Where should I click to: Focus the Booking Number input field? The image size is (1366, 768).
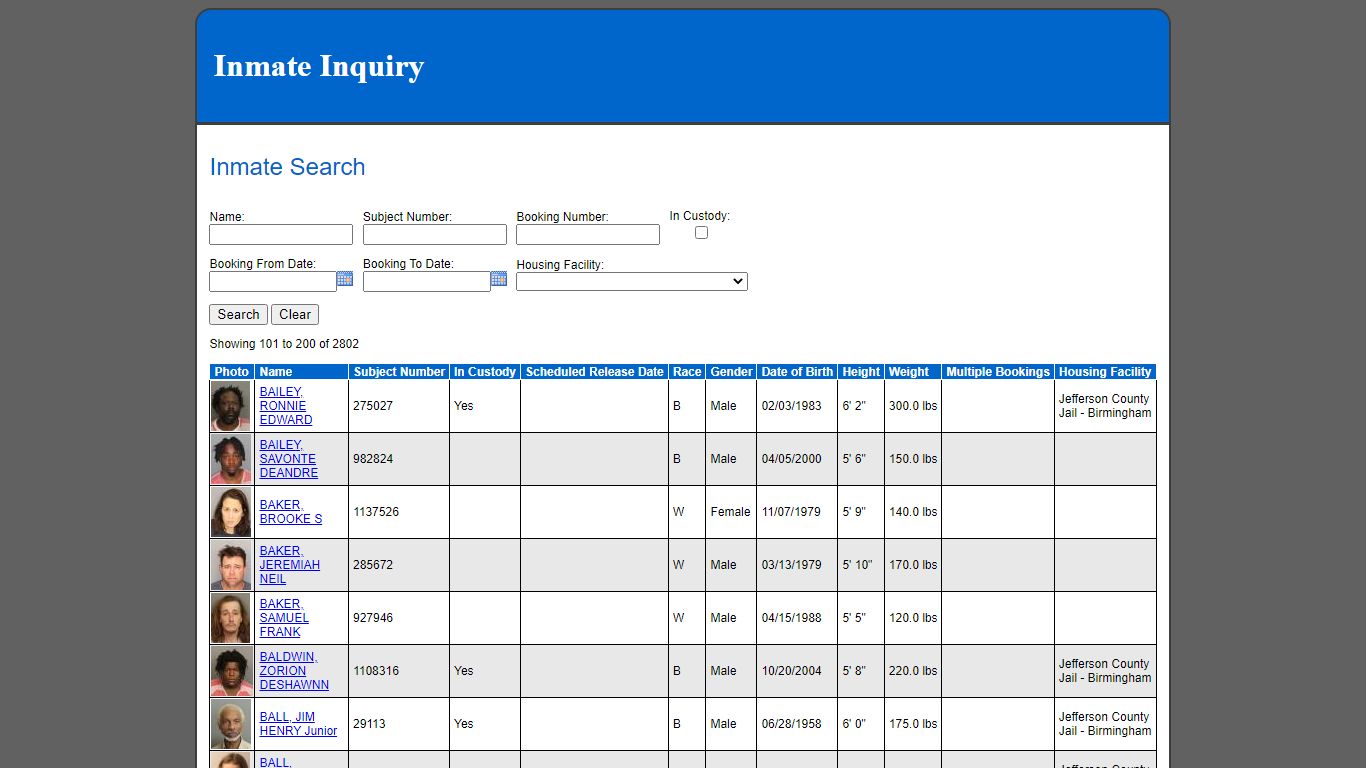(588, 235)
